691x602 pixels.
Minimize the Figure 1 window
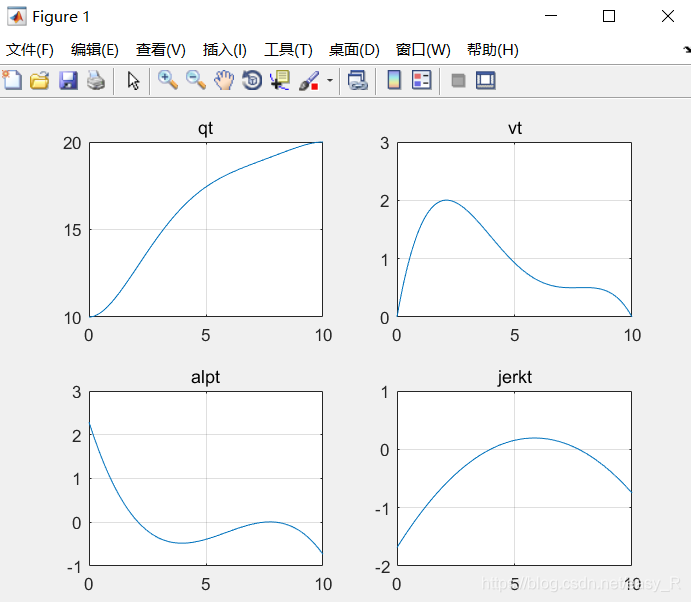(551, 16)
